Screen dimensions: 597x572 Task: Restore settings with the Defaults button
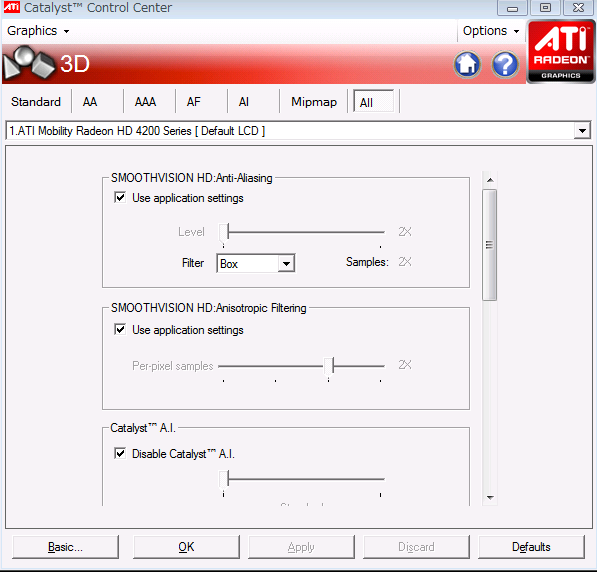pyautogui.click(x=531, y=547)
